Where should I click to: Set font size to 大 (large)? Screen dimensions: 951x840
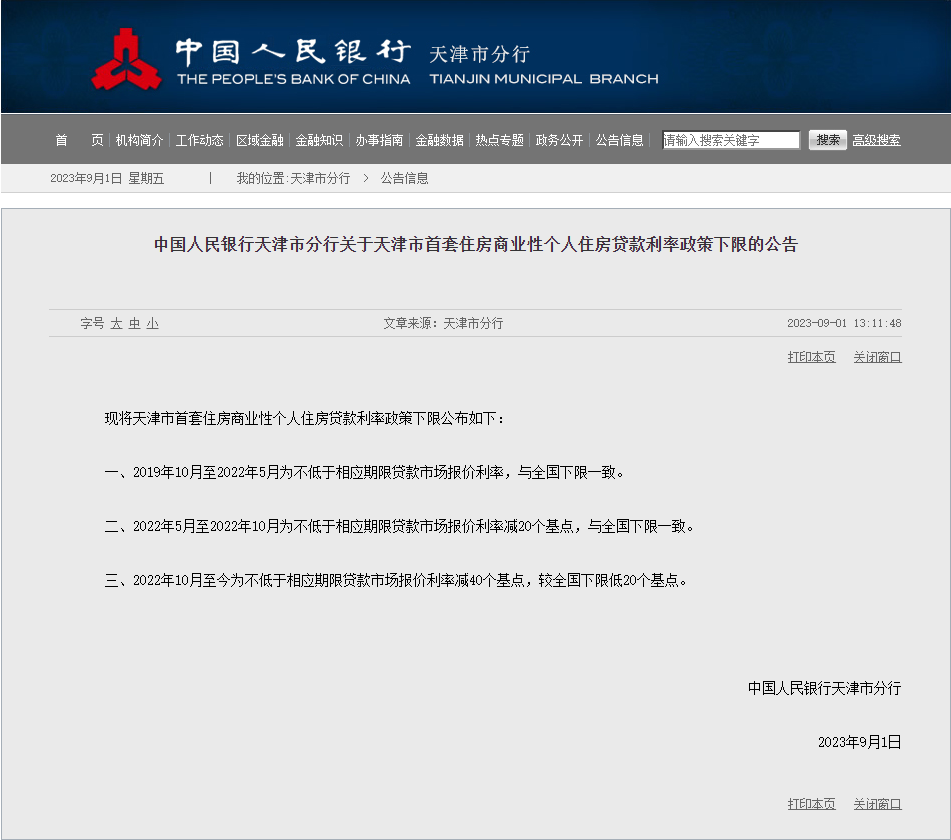point(116,324)
